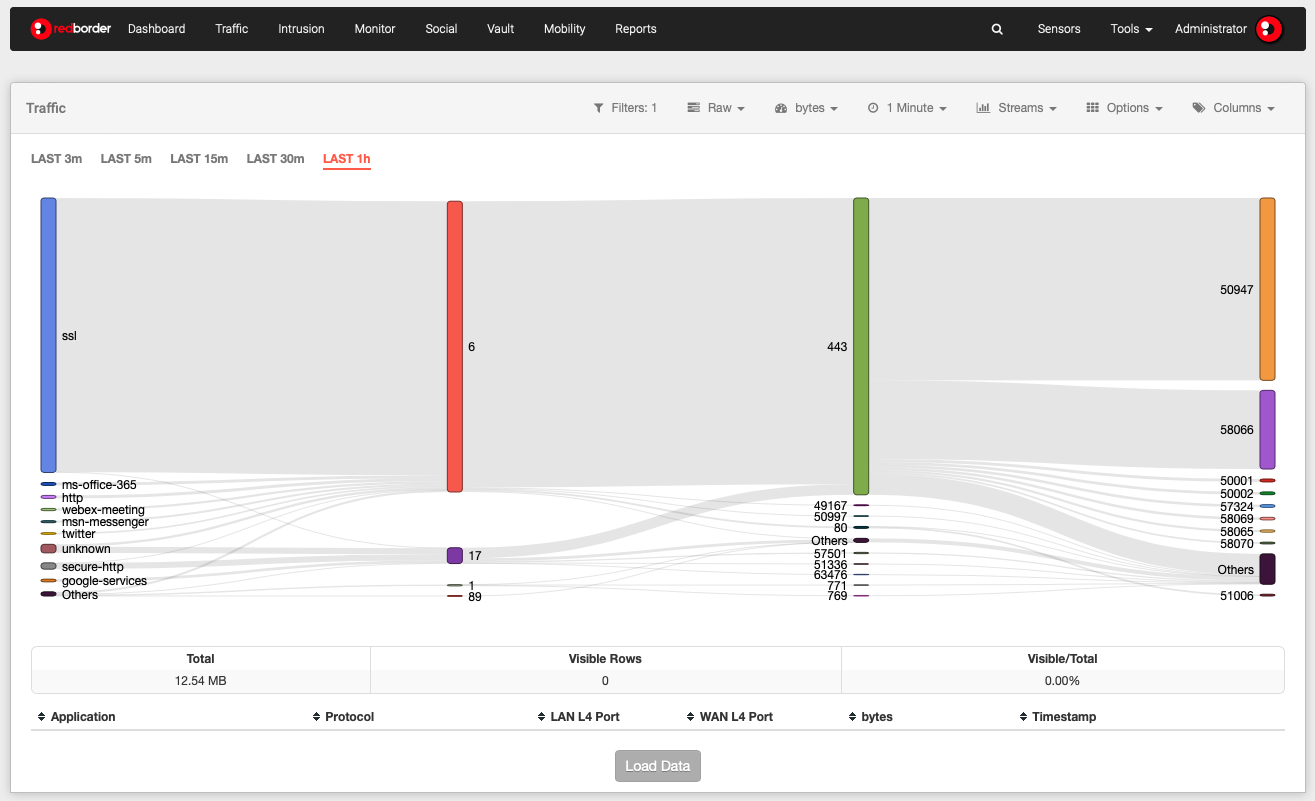Image resolution: width=1315 pixels, height=801 pixels.
Task: Click the Administrator avatar icon
Action: [1269, 29]
